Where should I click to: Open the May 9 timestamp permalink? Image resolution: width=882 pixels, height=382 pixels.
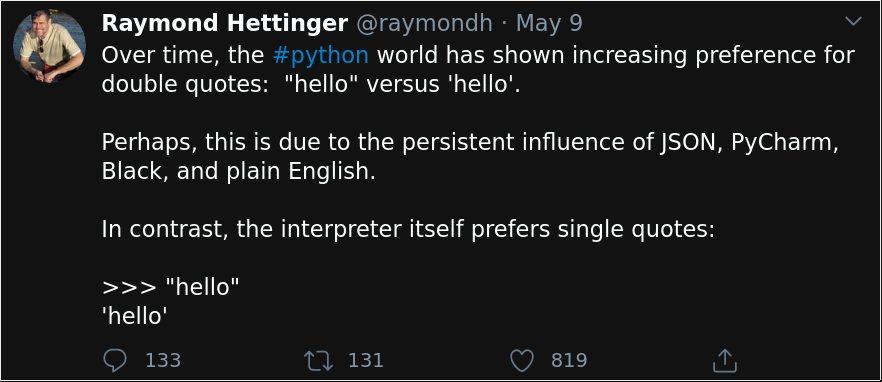pyautogui.click(x=549, y=24)
